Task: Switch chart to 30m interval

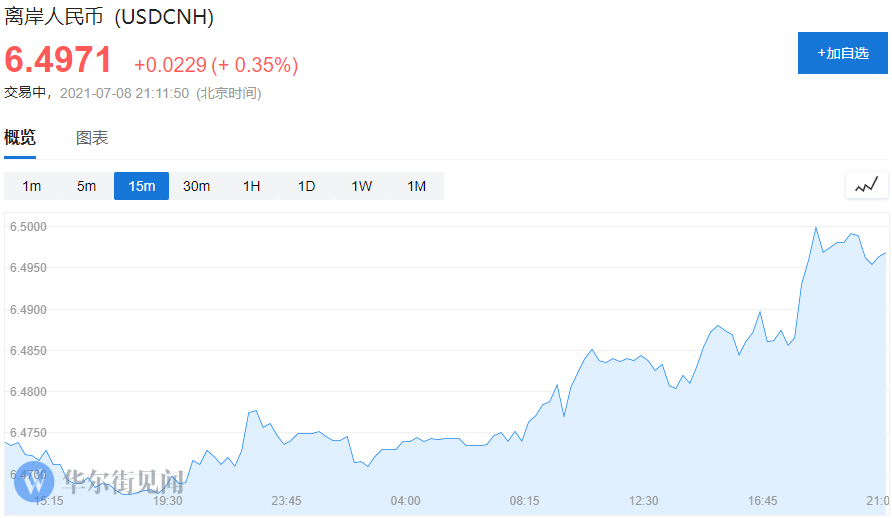Action: coord(196,186)
